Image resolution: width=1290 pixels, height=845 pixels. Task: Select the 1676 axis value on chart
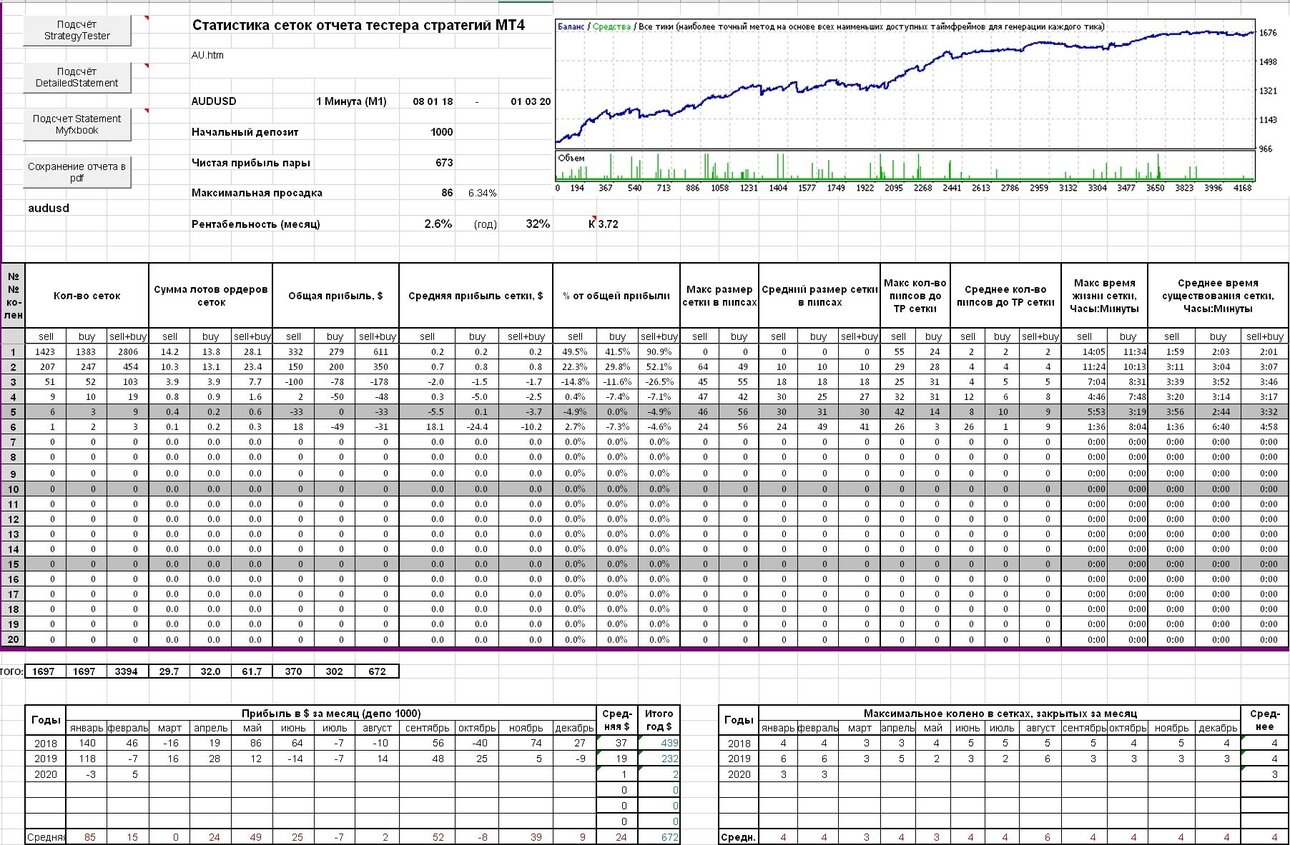pyautogui.click(x=1268, y=33)
